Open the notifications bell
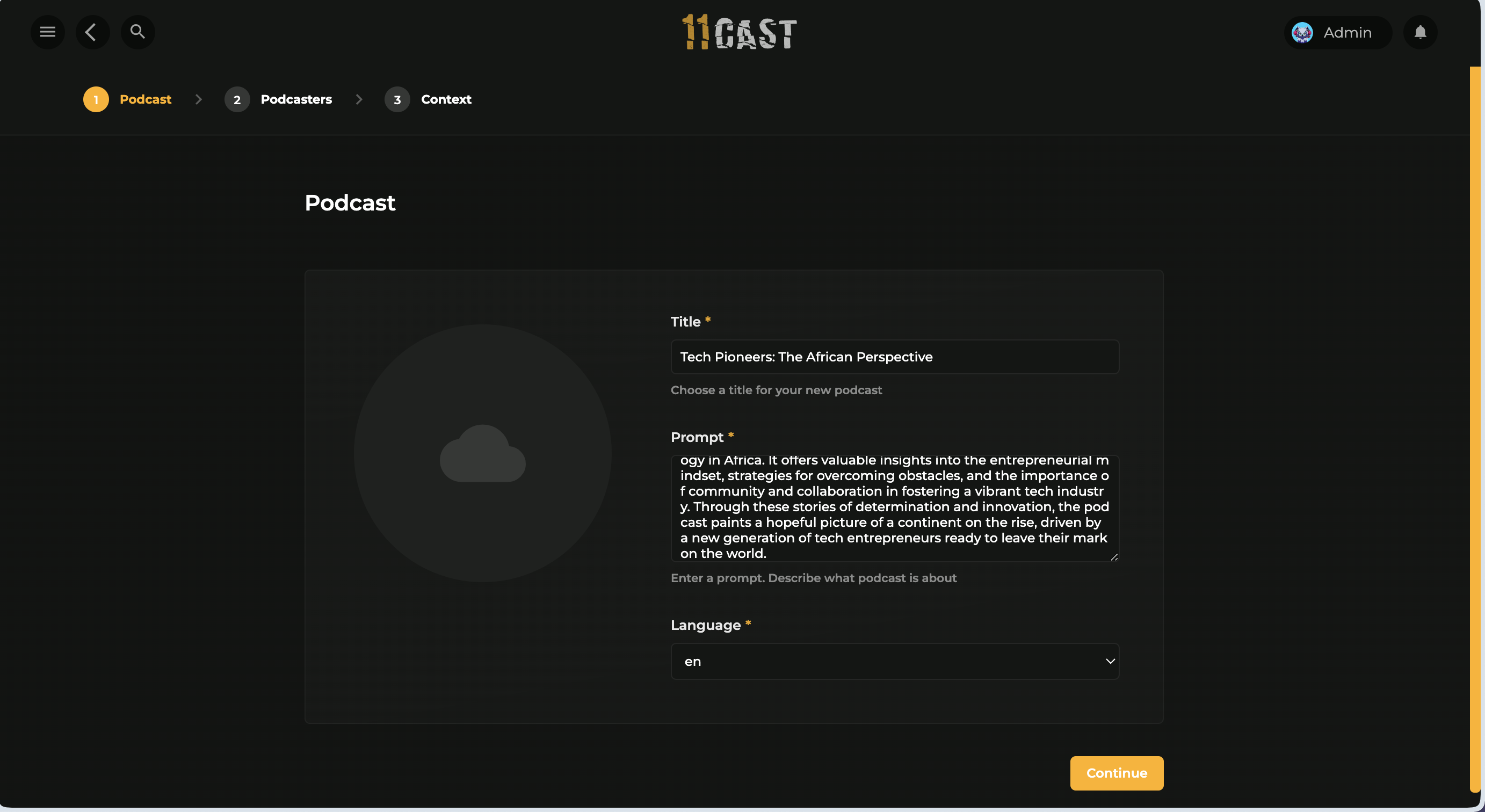 click(1420, 32)
